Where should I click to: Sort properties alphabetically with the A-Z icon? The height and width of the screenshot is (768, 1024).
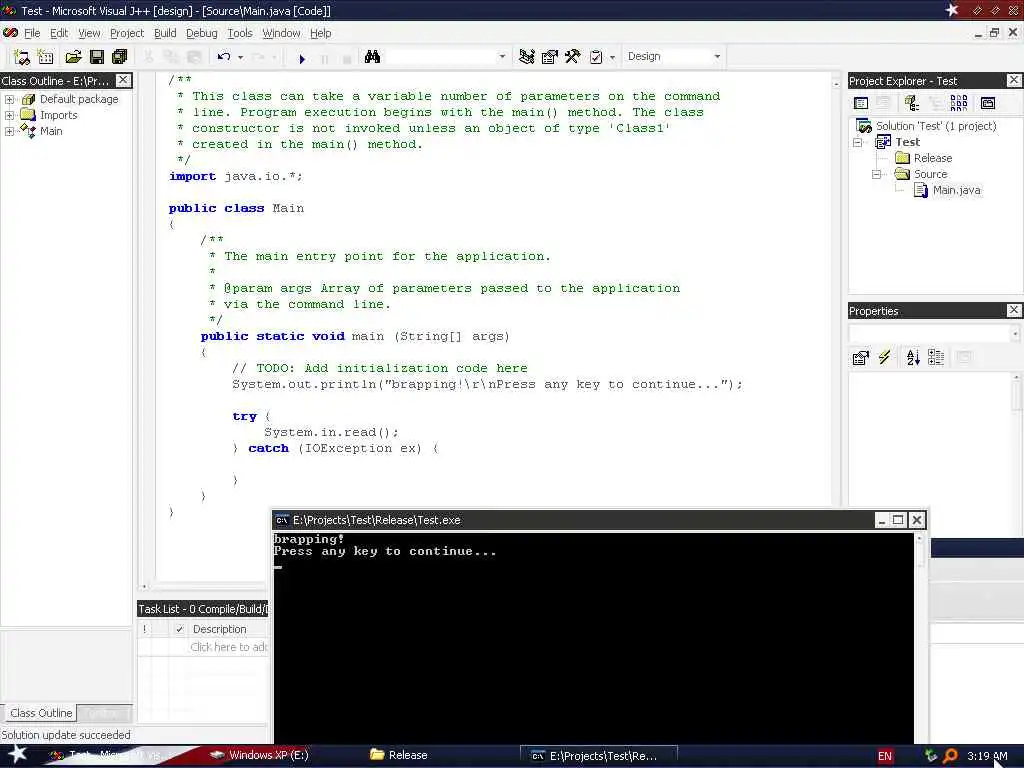[x=913, y=357]
